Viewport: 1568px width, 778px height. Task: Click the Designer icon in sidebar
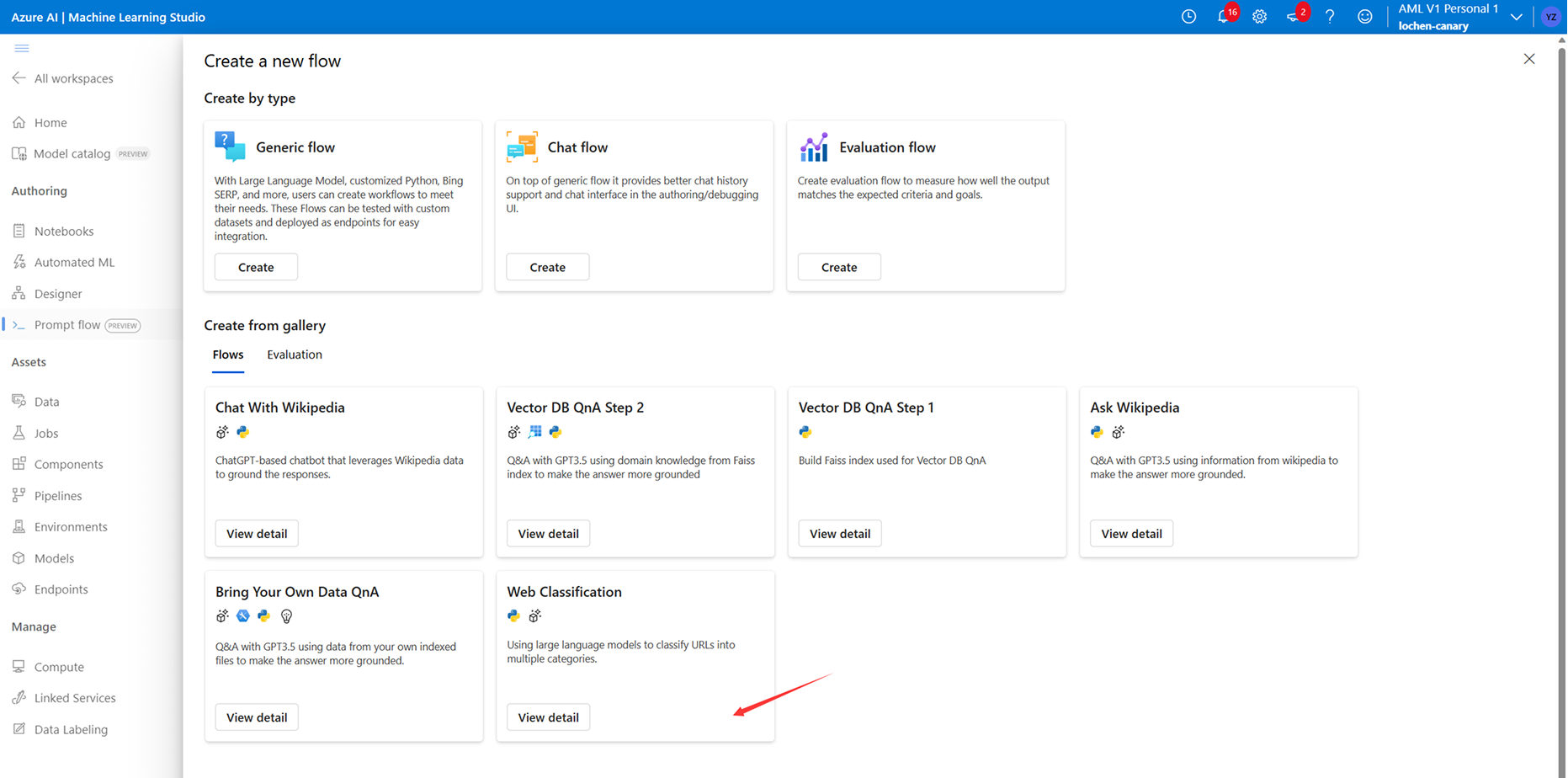point(19,293)
